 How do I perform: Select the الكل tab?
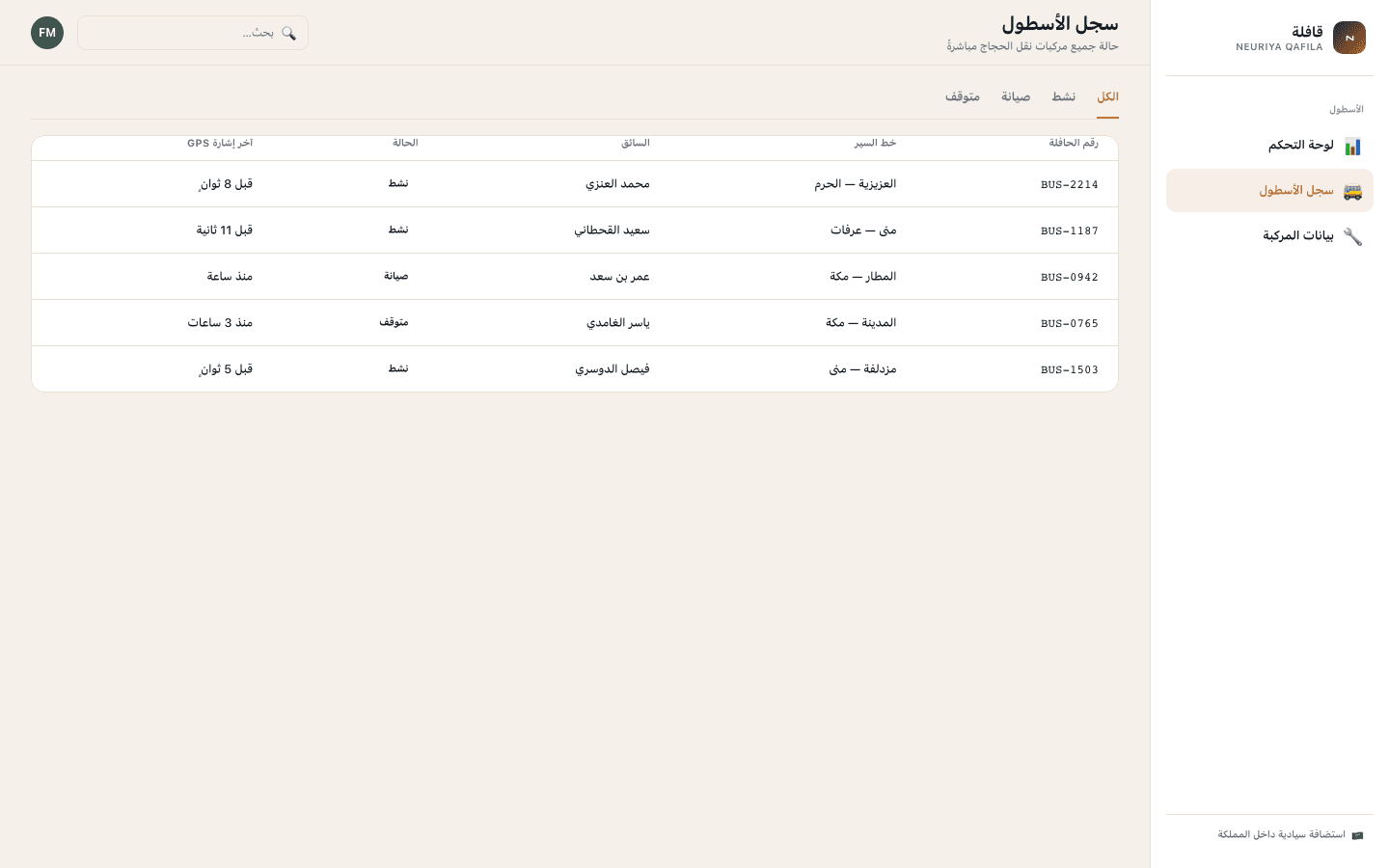[1107, 97]
